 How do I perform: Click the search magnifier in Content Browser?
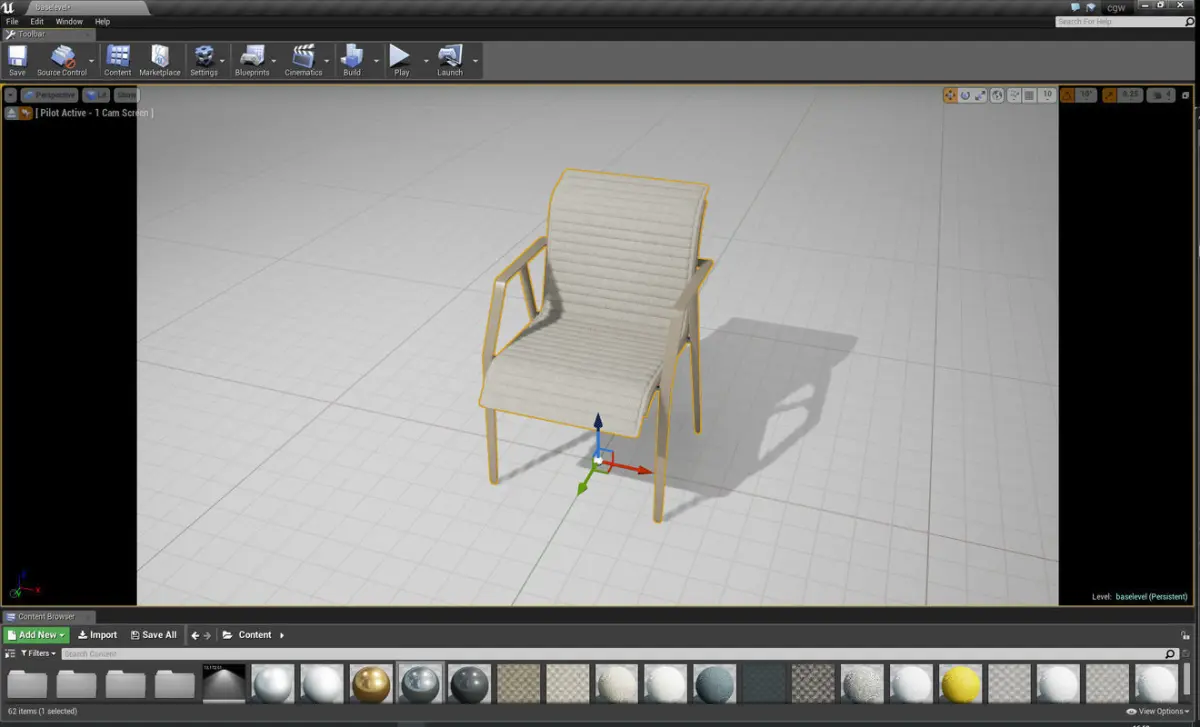1171,654
